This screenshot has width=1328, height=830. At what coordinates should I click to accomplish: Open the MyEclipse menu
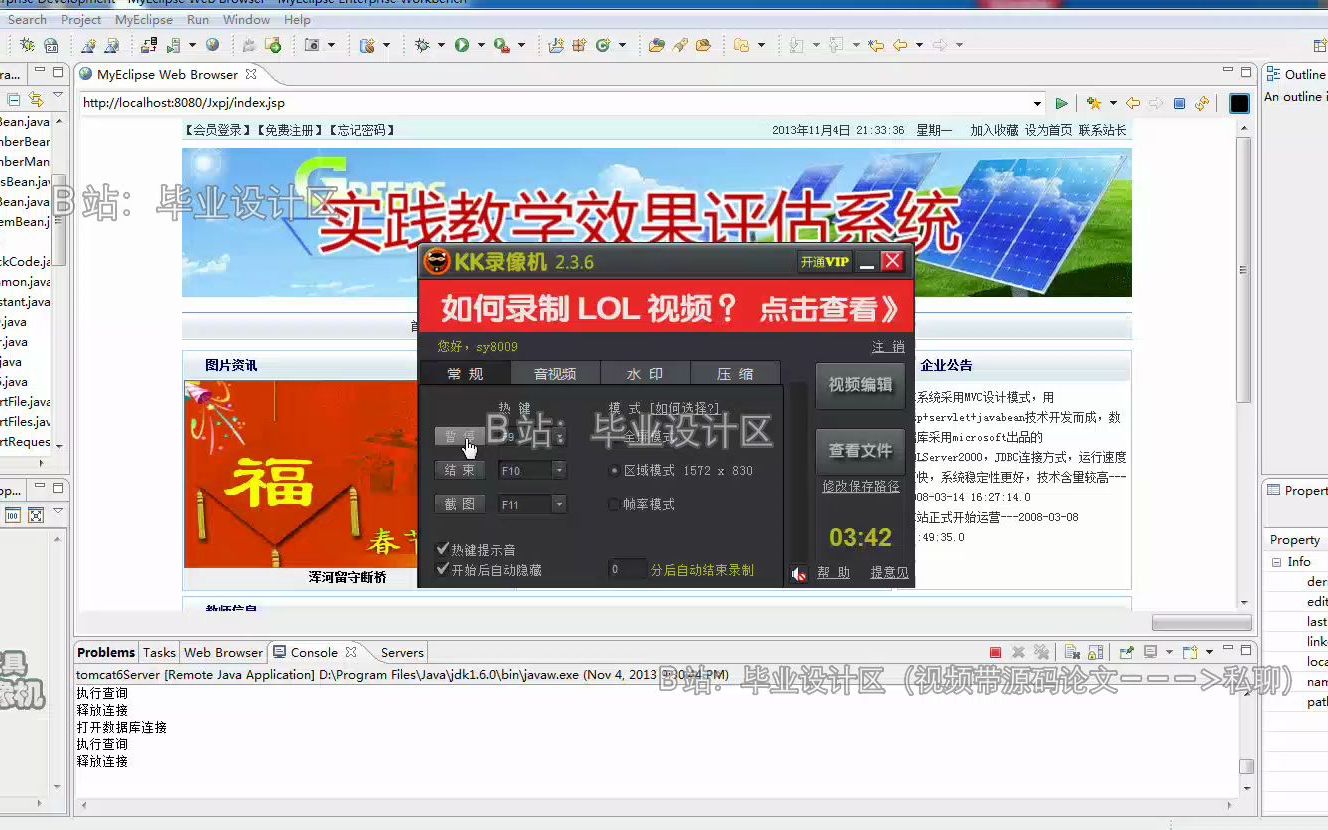point(143,19)
